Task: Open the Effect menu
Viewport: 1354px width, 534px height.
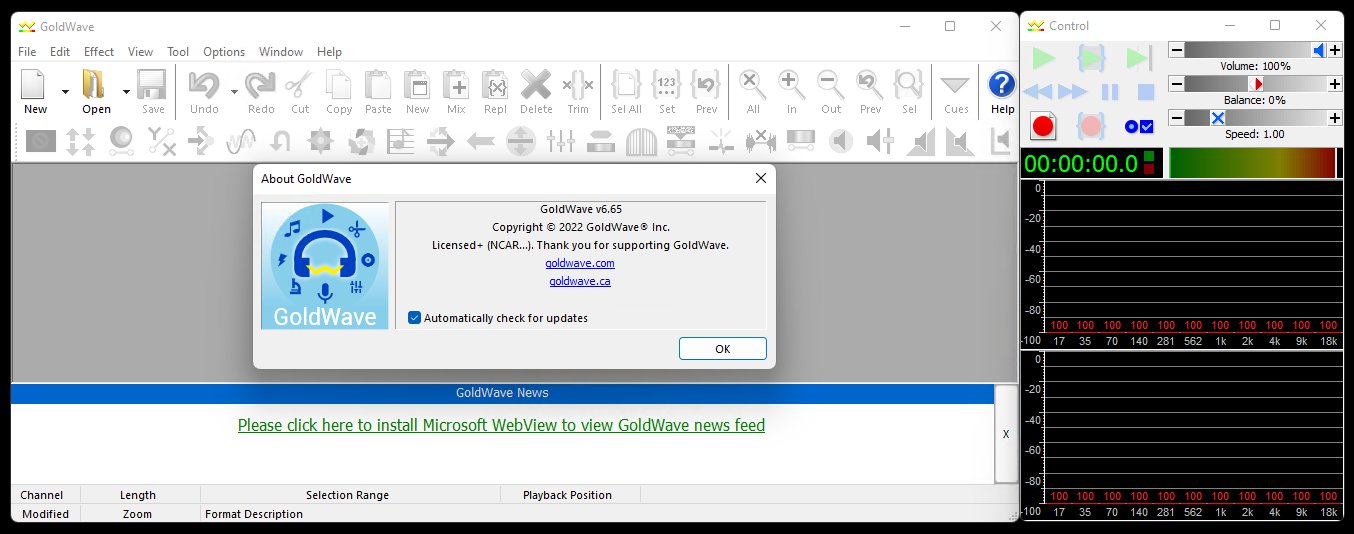Action: click(x=99, y=51)
